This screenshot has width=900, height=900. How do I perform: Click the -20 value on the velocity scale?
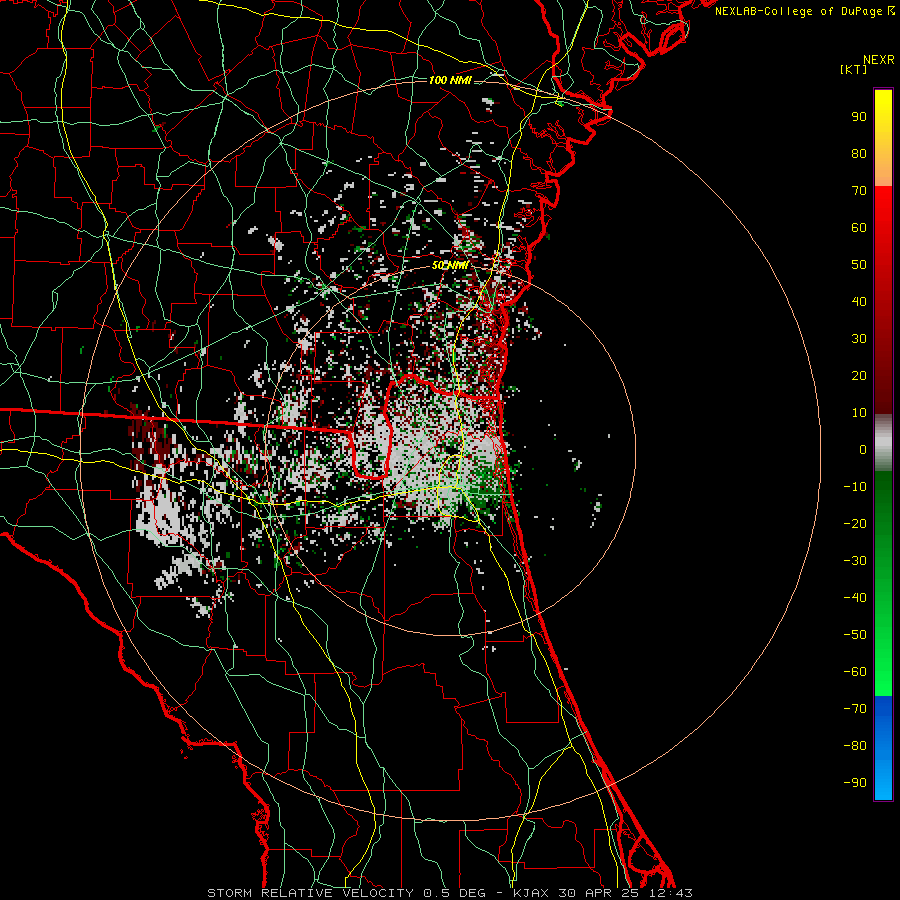(x=855, y=524)
